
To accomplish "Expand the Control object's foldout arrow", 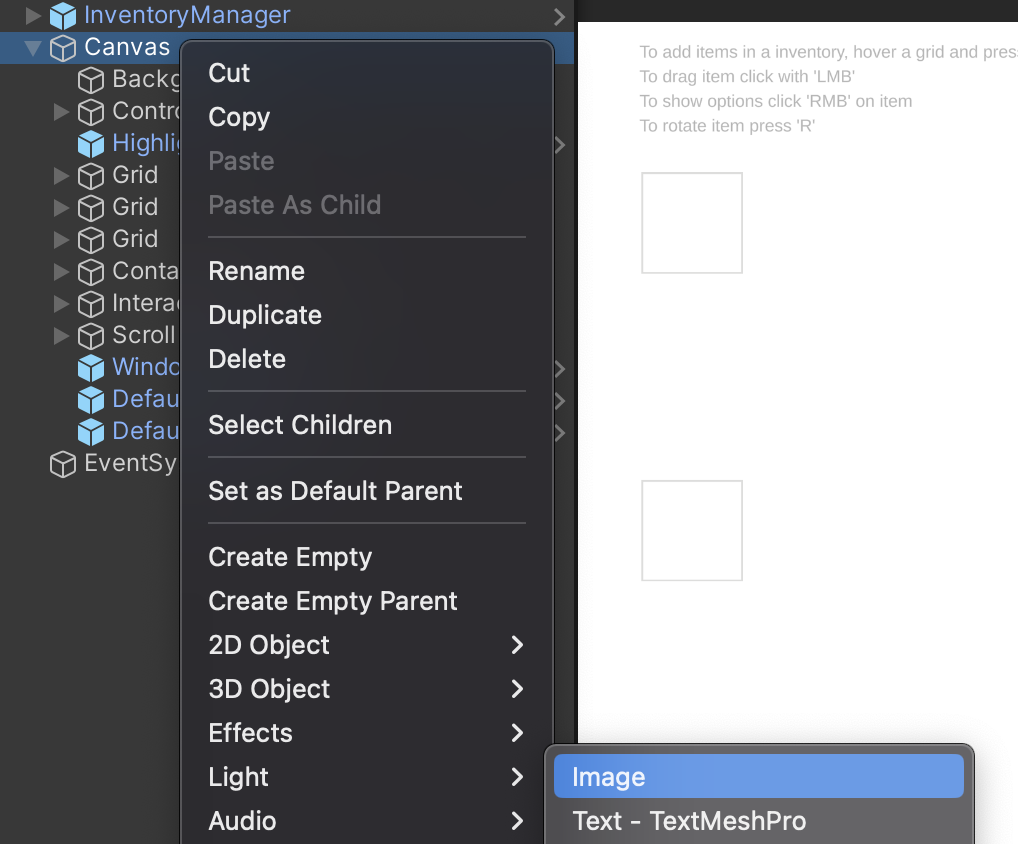I will [61, 112].
